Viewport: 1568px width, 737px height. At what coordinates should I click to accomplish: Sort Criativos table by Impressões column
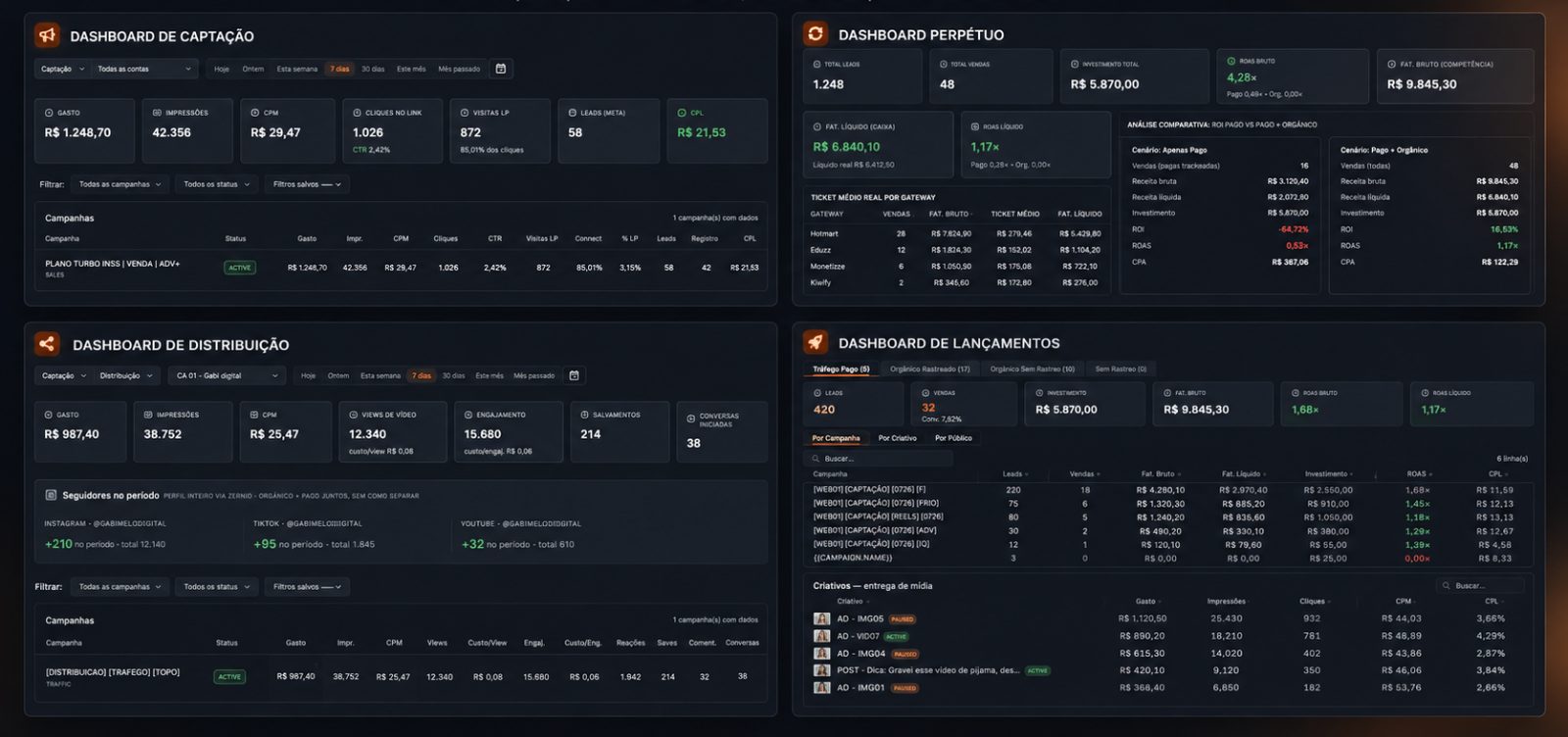click(1228, 601)
